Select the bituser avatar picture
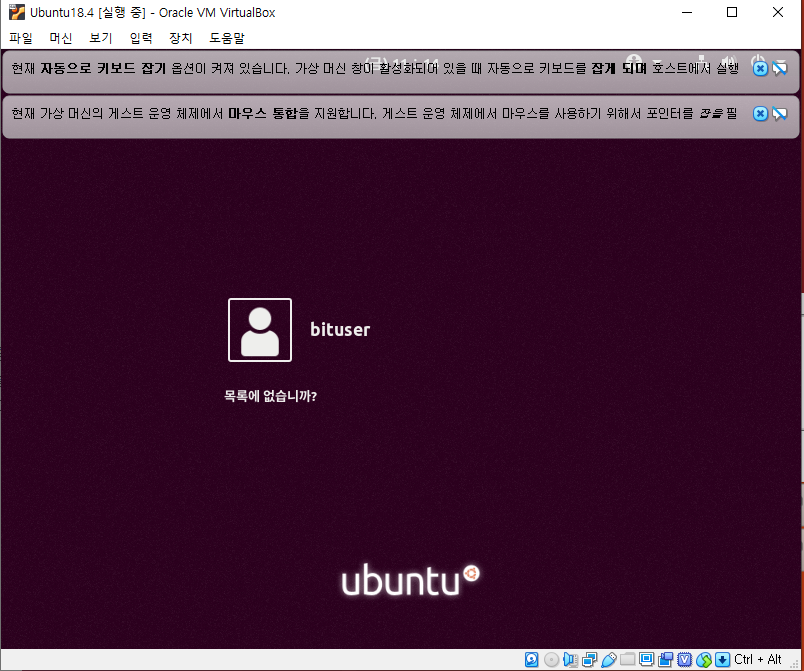The height and width of the screenshot is (671, 804). click(260, 330)
